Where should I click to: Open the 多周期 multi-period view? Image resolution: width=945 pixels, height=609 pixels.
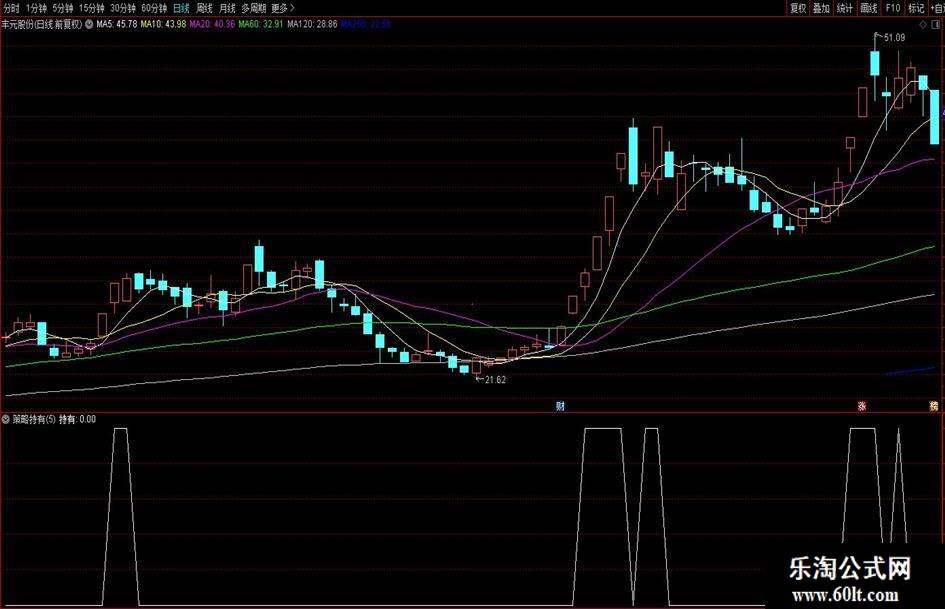(254, 8)
